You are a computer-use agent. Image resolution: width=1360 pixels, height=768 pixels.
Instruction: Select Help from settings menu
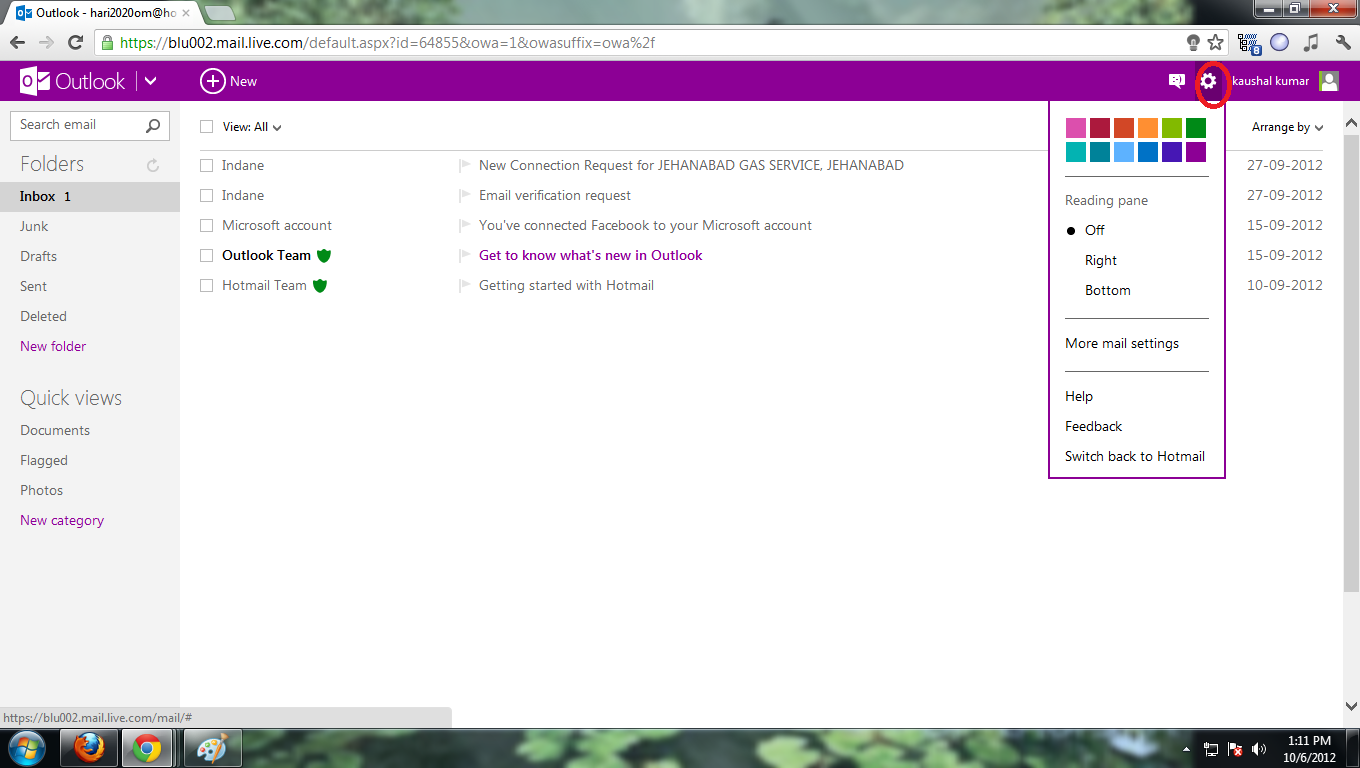[1079, 396]
